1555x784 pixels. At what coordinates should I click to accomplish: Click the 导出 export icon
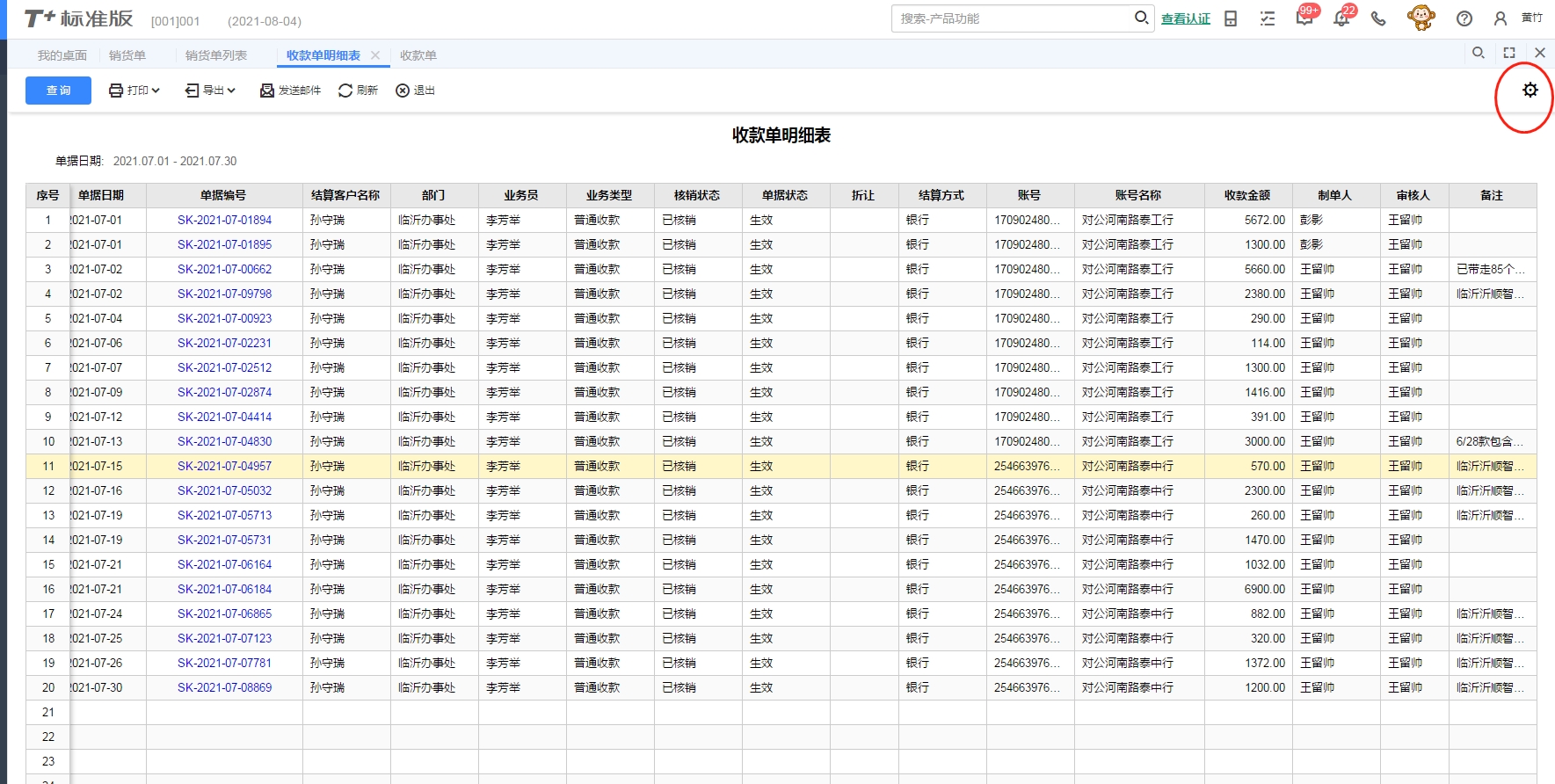(x=192, y=91)
